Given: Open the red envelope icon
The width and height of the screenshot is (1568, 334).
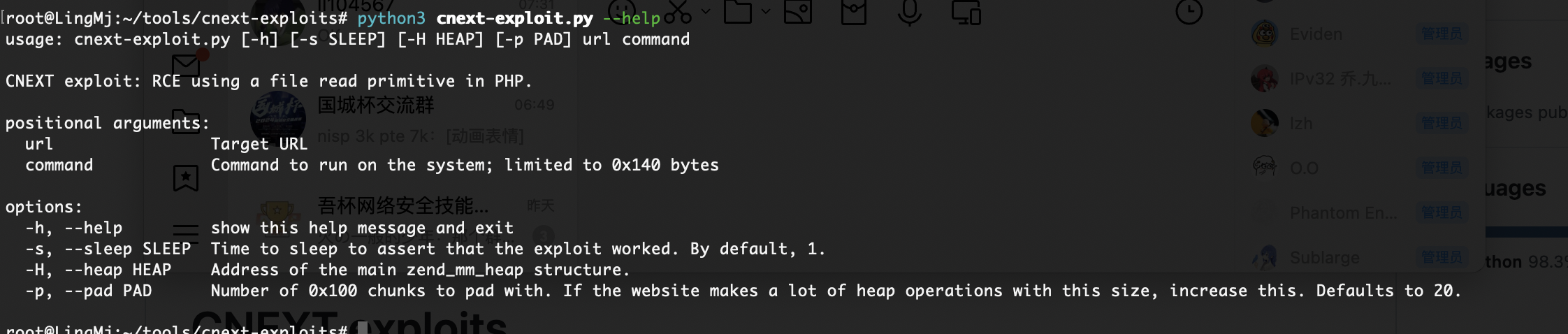Looking at the screenshot, I should (853, 11).
